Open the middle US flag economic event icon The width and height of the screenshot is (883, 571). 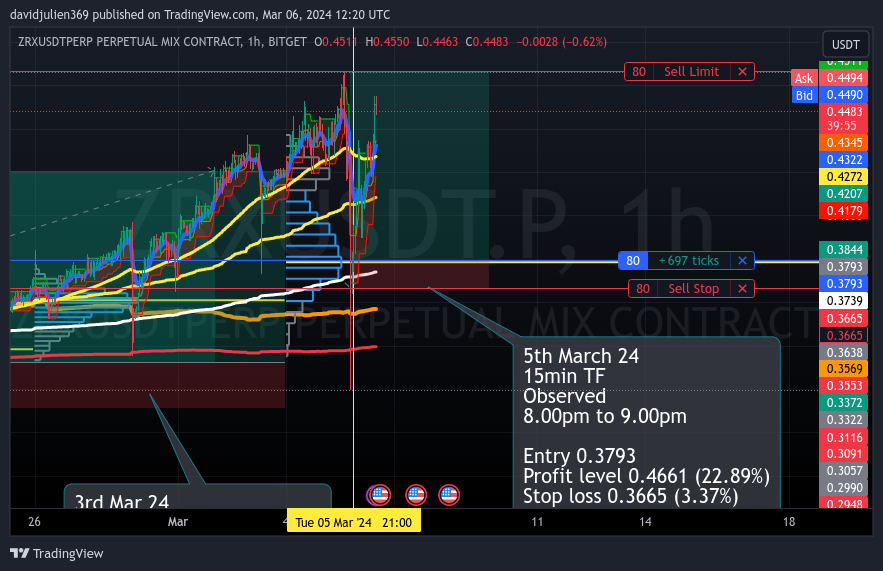(x=416, y=495)
